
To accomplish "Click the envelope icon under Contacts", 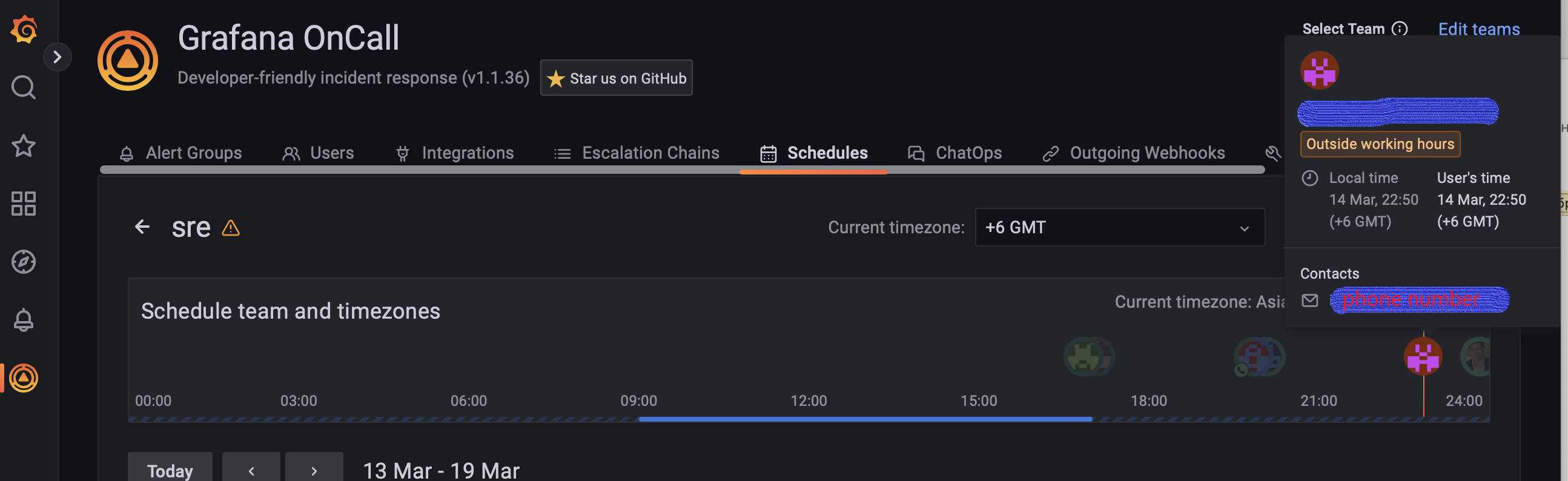I will coord(1309,300).
